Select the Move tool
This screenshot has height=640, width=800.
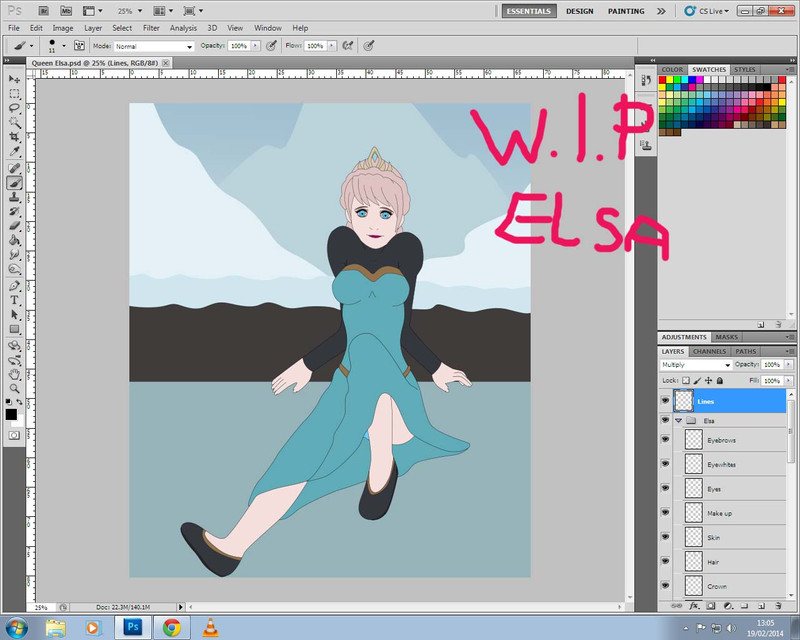click(x=14, y=80)
